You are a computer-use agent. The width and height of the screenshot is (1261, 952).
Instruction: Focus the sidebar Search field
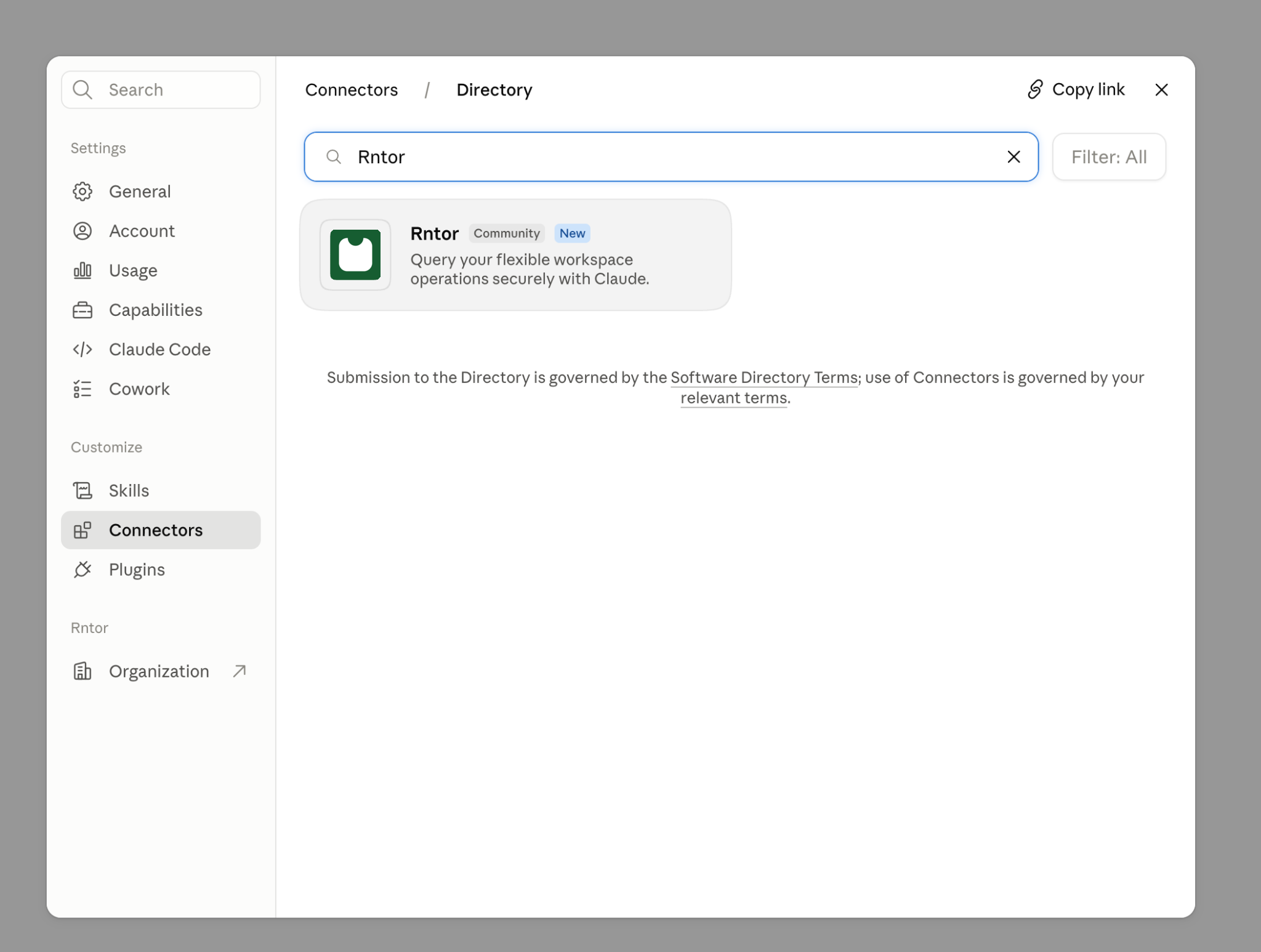point(161,89)
